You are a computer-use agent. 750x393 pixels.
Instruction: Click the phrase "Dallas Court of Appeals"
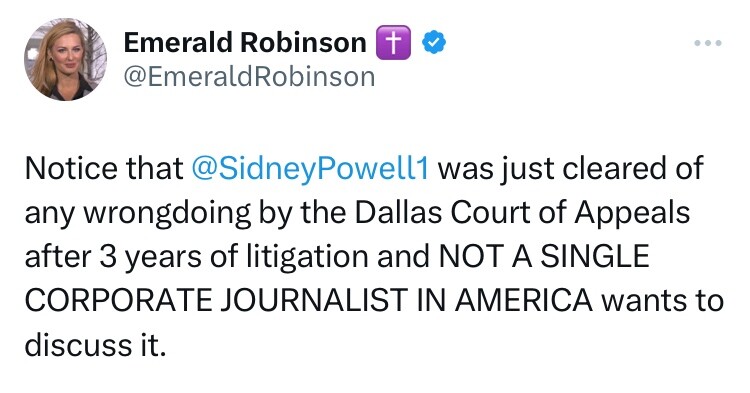click(x=522, y=212)
